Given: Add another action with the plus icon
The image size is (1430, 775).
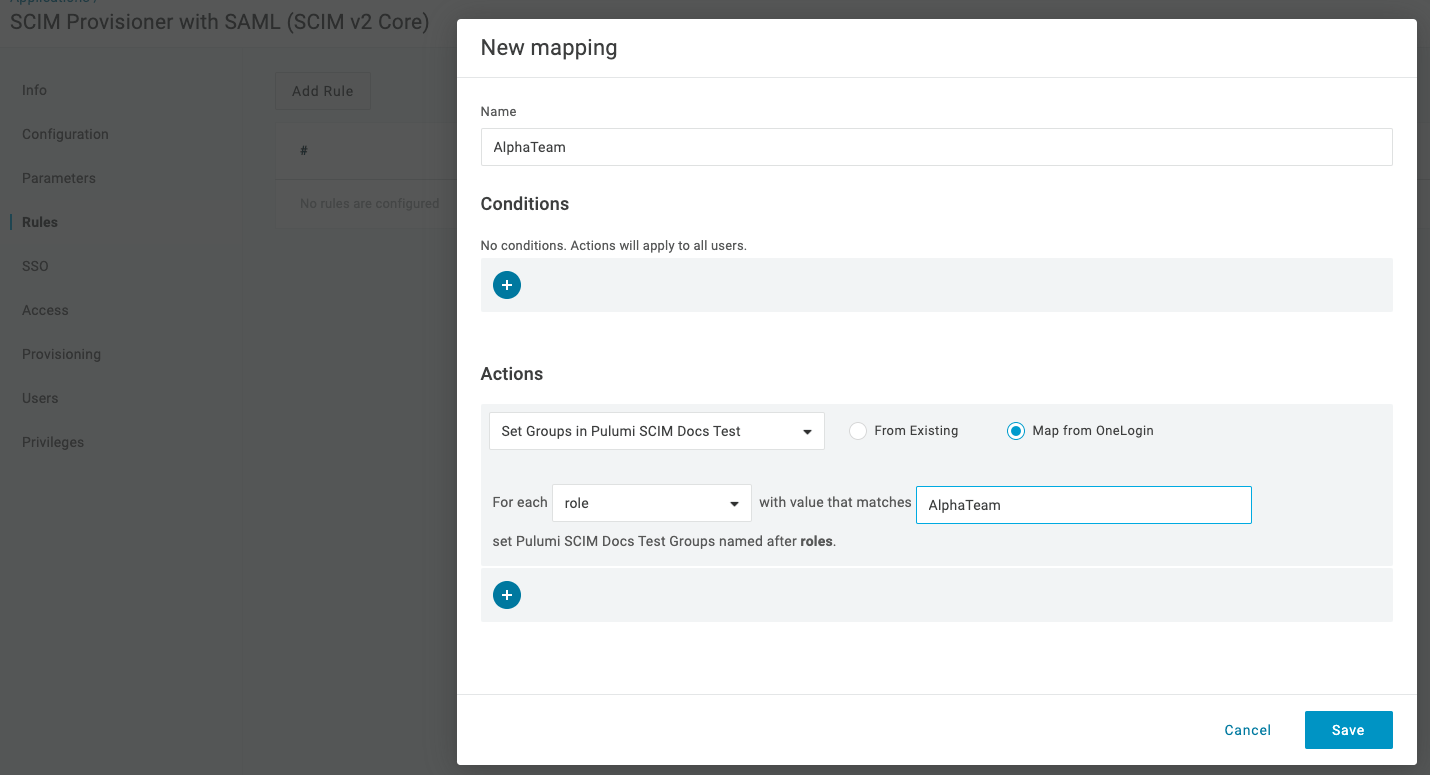Looking at the screenshot, I should (x=507, y=595).
